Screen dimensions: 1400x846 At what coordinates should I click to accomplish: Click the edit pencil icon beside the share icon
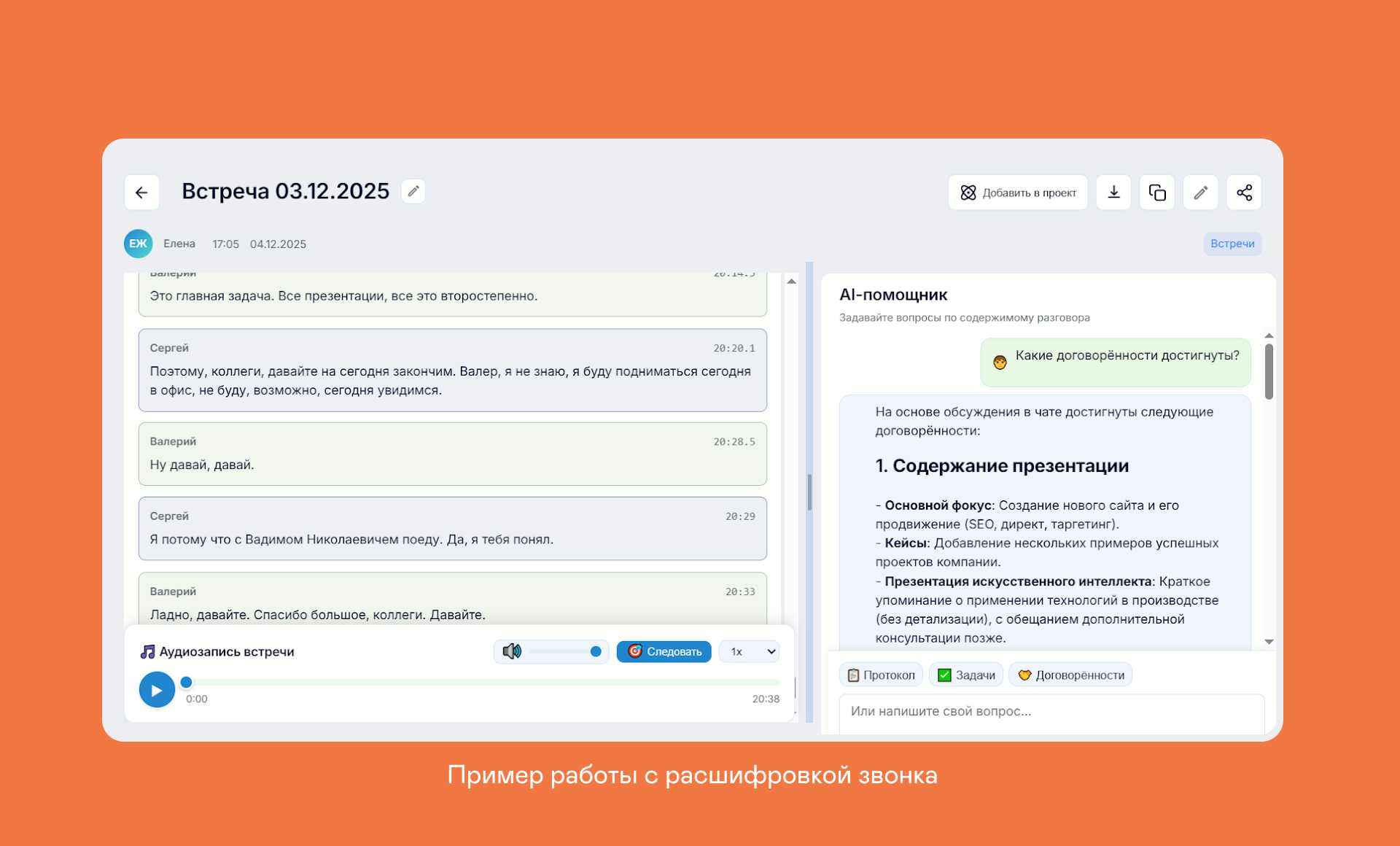(1200, 193)
